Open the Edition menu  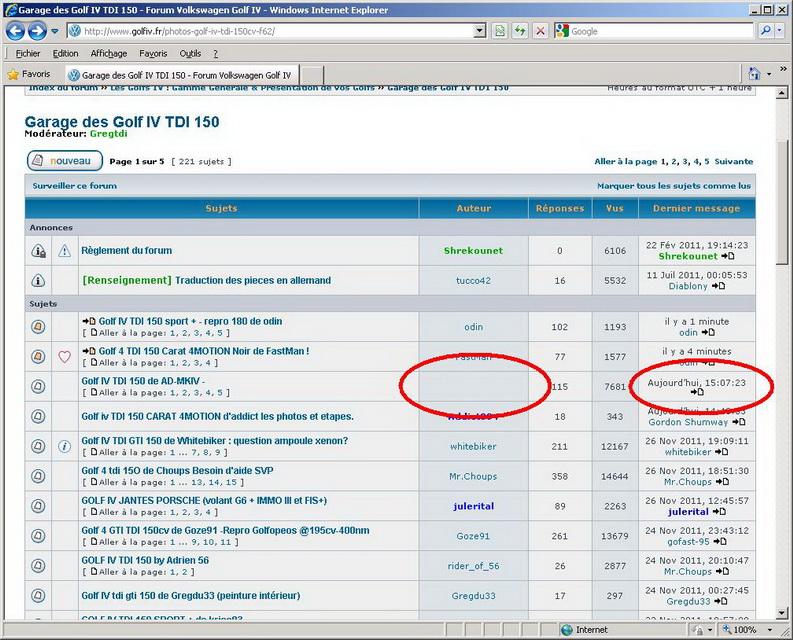66,53
